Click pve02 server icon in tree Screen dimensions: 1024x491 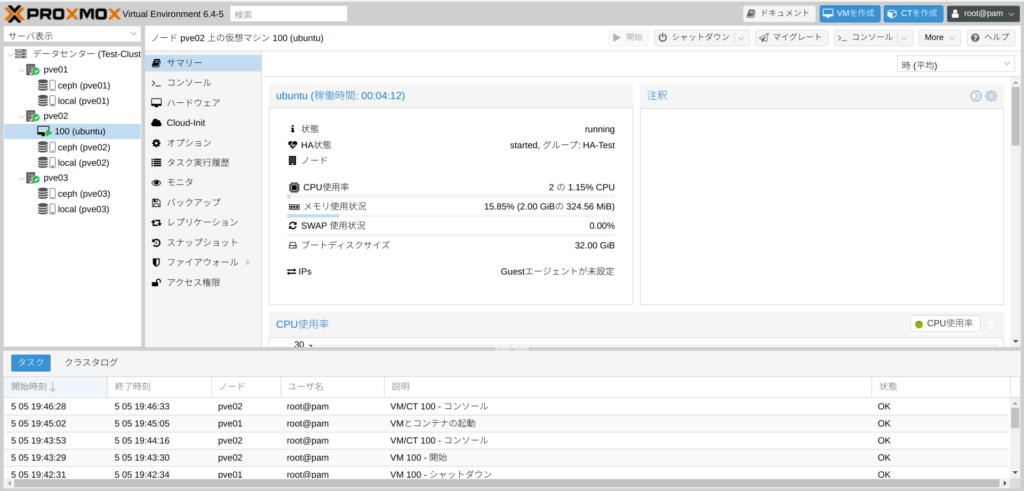coord(33,116)
